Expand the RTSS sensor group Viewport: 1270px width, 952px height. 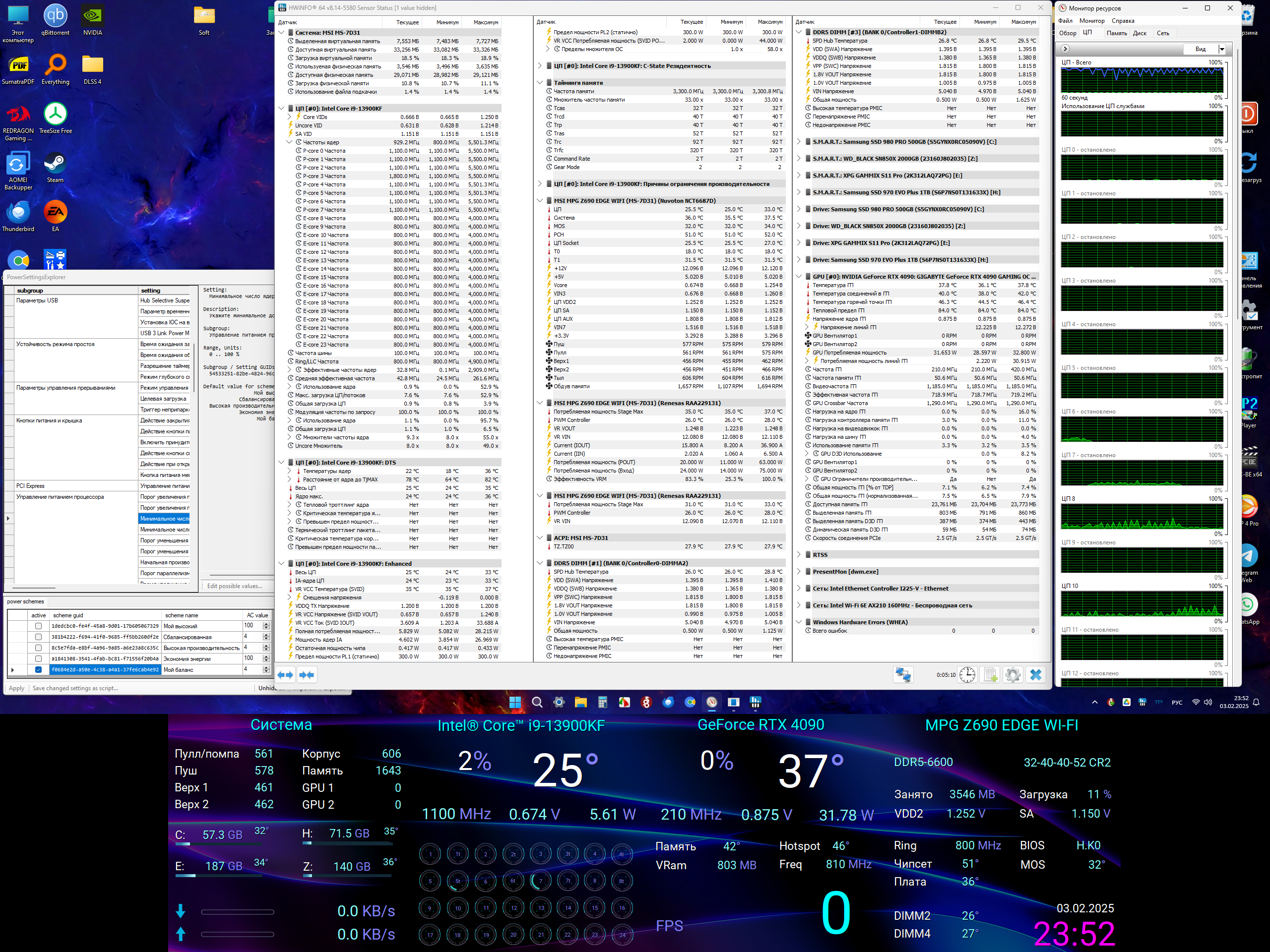click(799, 555)
